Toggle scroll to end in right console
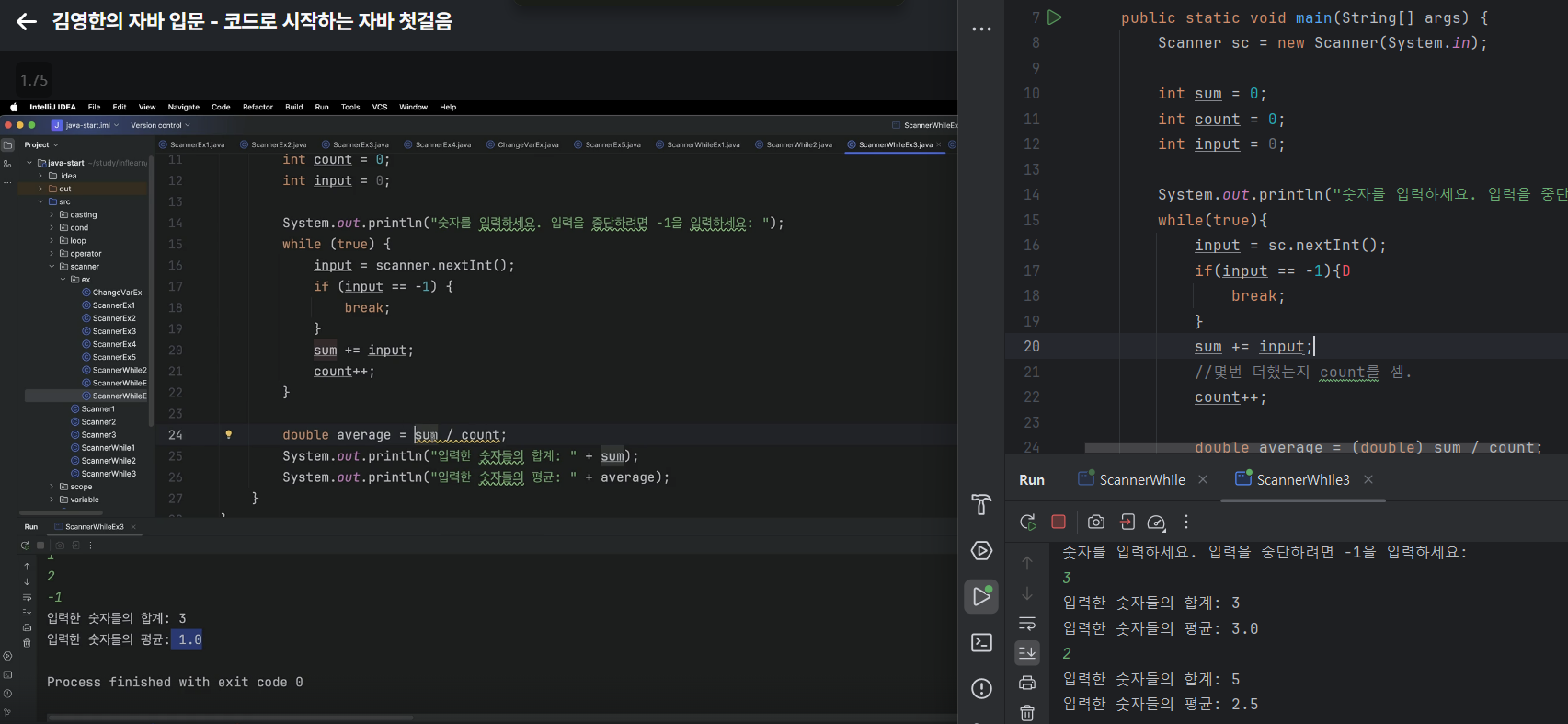Viewport: 1568px width, 724px height. tap(1027, 652)
